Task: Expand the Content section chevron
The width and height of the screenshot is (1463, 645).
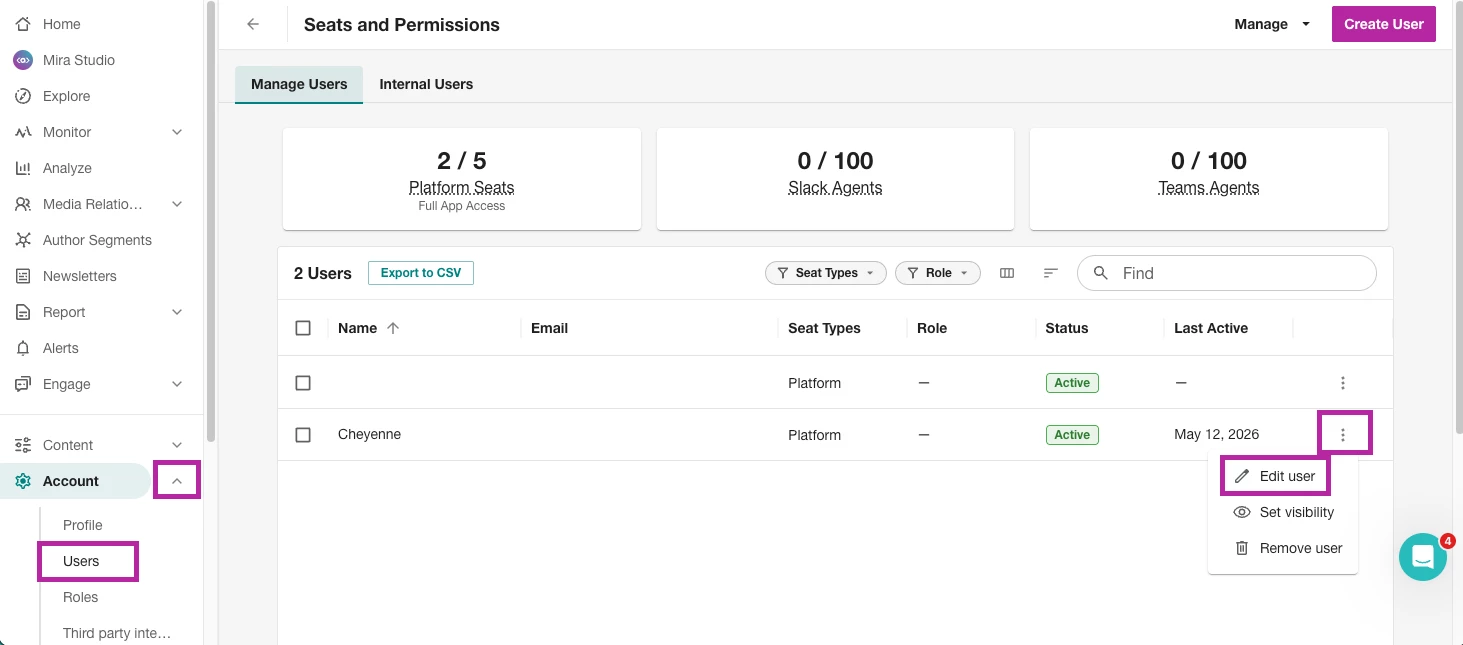Action: (x=177, y=445)
